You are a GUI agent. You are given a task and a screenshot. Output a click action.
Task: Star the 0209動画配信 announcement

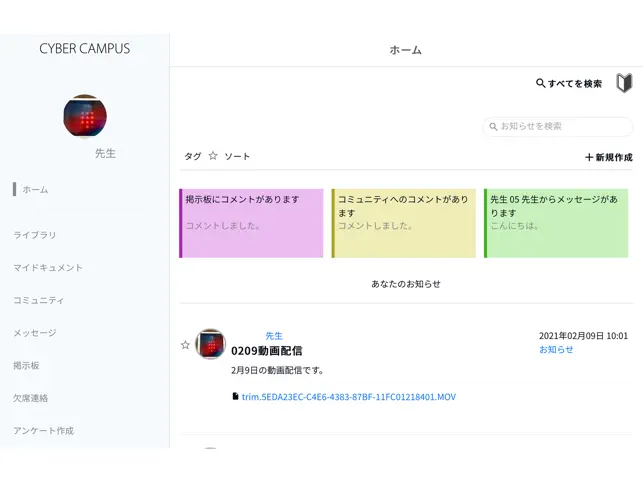point(185,345)
